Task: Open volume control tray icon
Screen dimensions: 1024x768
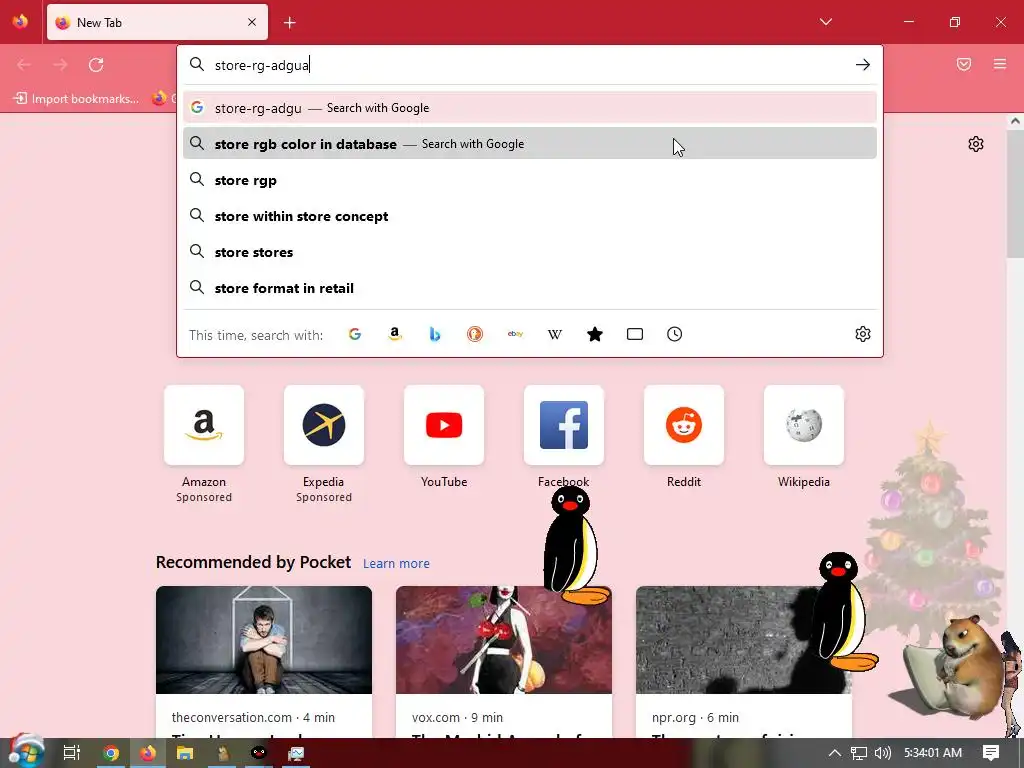Action: (882, 753)
